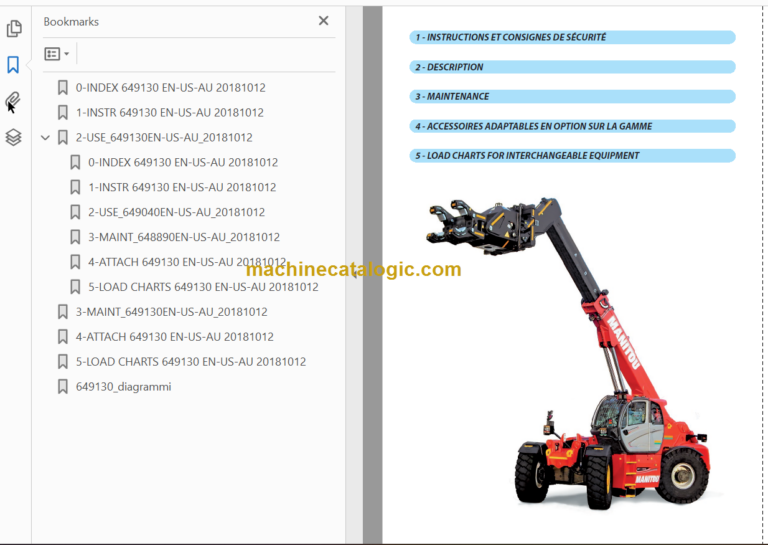Click bookmark icon of nested 5-LOAD CHARTS
The width and height of the screenshot is (768, 545).
[75, 287]
